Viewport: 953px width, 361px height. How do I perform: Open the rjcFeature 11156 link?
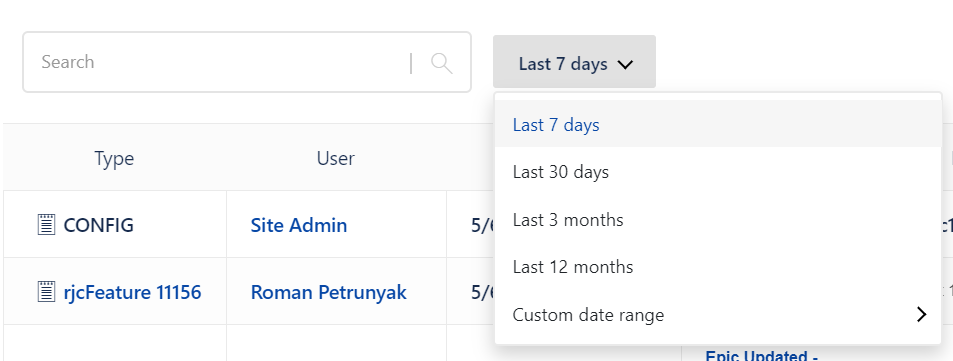[132, 292]
